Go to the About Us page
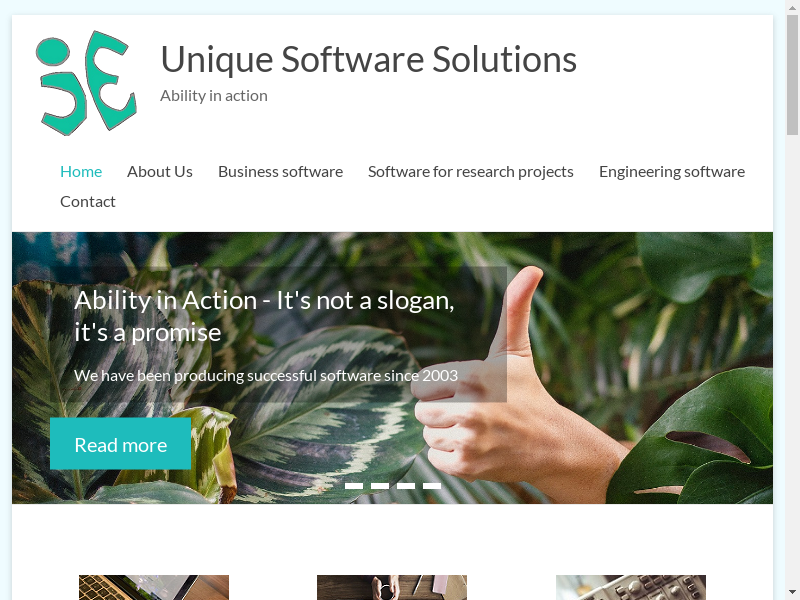The width and height of the screenshot is (800, 600). 160,171
